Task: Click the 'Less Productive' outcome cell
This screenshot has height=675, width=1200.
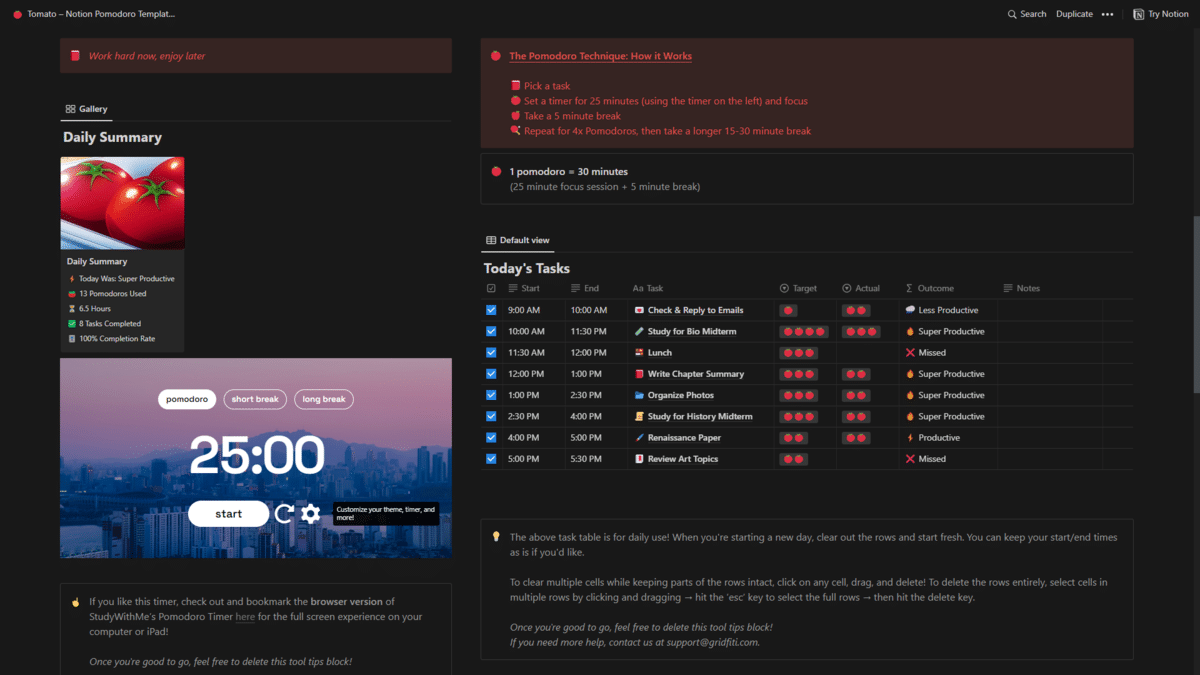Action: click(948, 310)
